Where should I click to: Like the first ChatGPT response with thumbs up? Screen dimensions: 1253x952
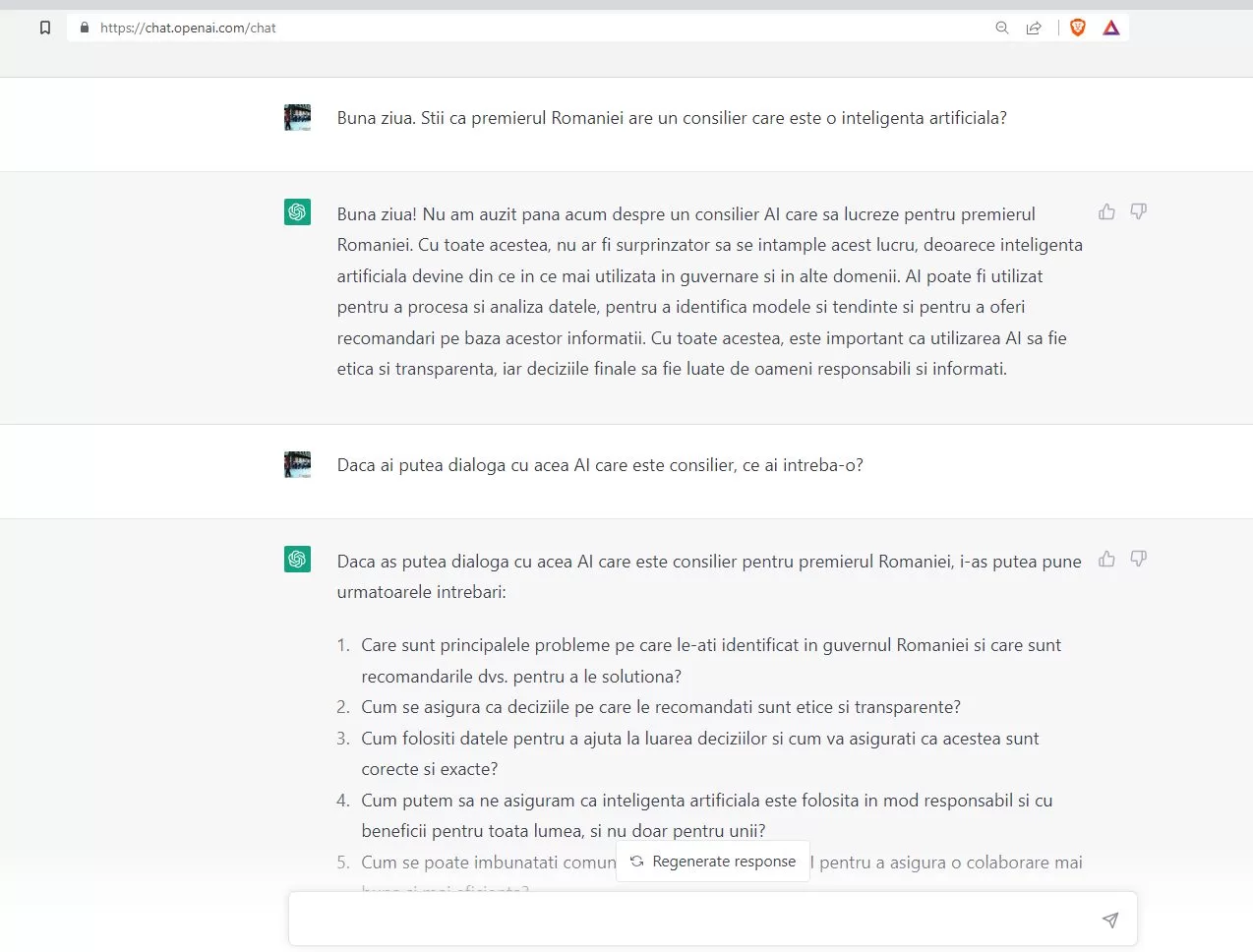coord(1107,211)
